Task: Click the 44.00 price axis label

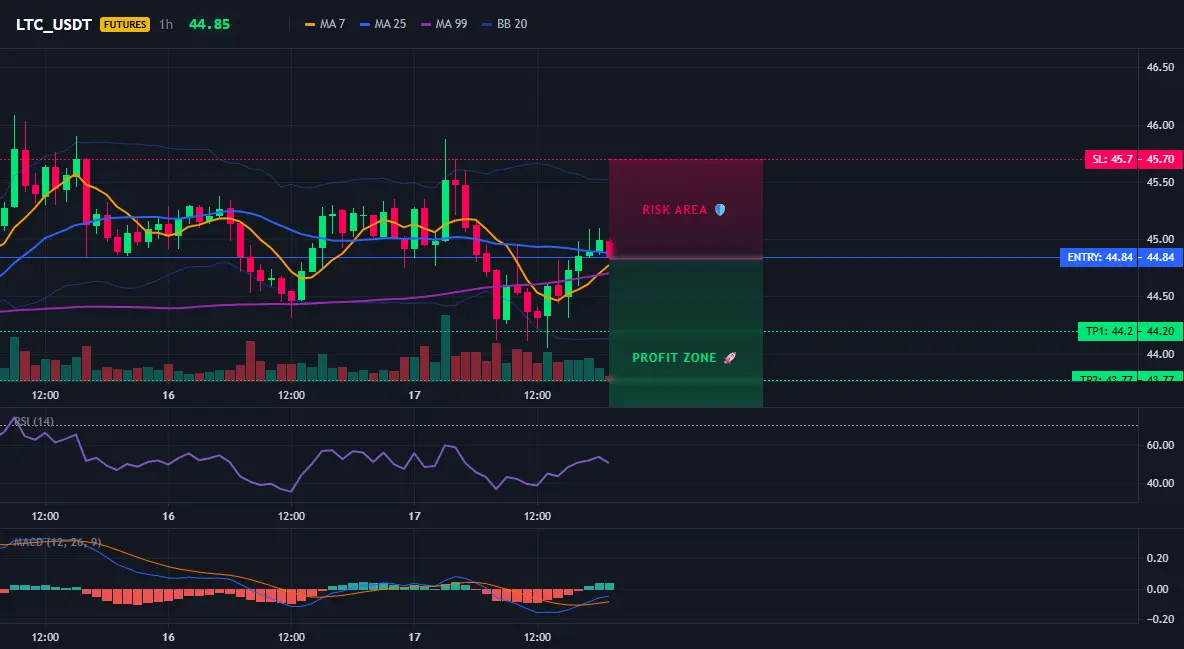Action: (x=1160, y=354)
